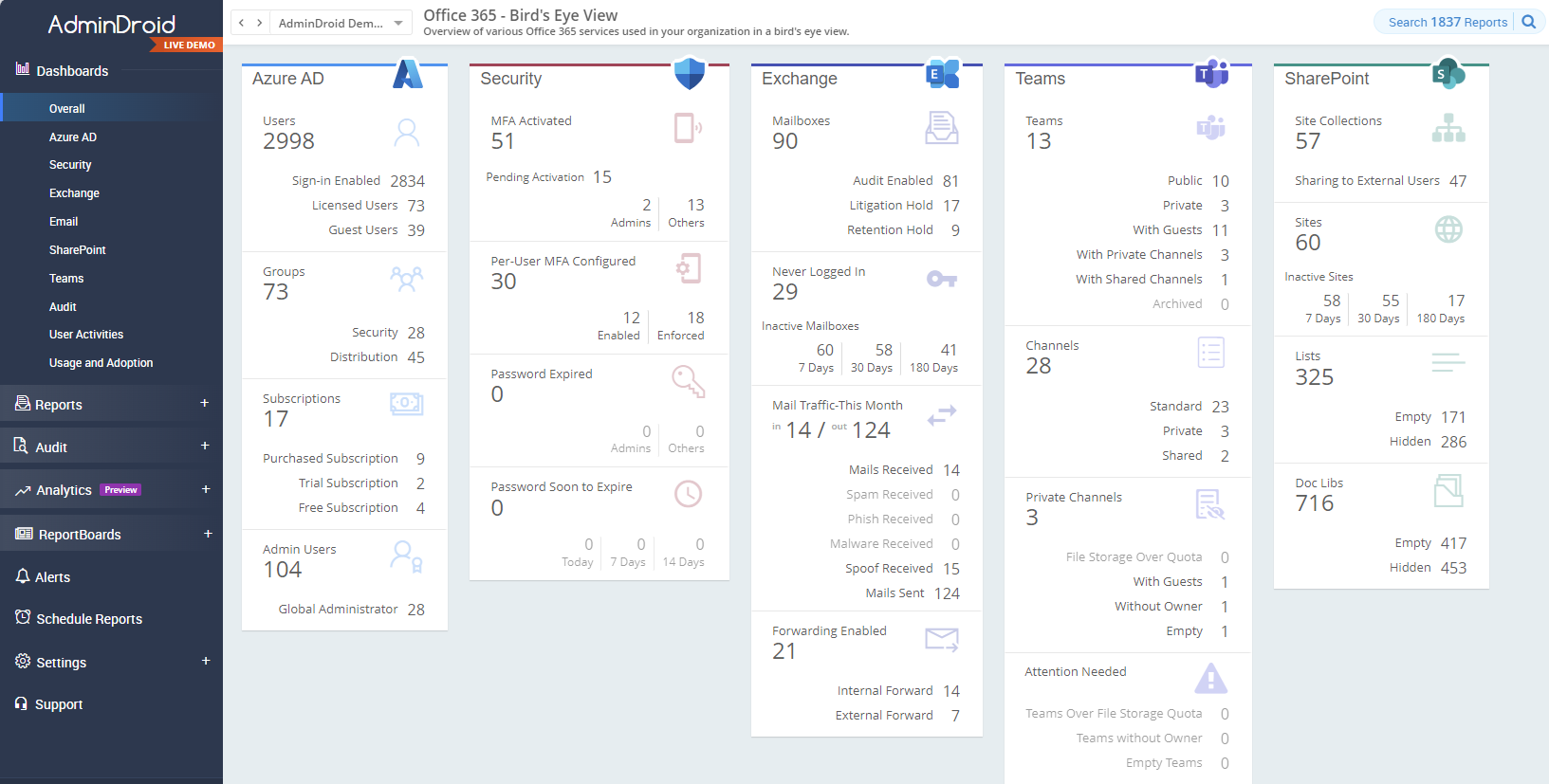Viewport: 1549px width, 784px height.
Task: Click the SharePoint logo icon
Action: [x=1448, y=74]
